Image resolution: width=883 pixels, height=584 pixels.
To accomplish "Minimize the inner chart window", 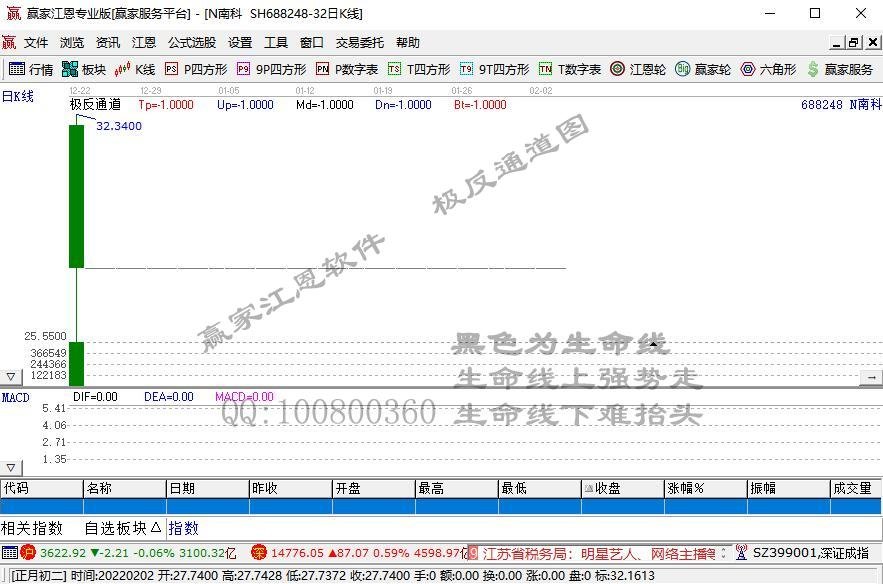I will click(x=837, y=42).
